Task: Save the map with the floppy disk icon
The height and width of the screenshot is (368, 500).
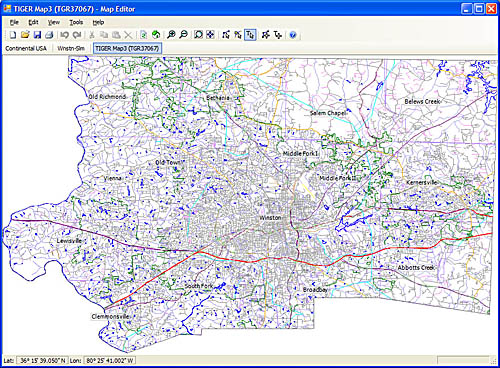Action: 37,35
